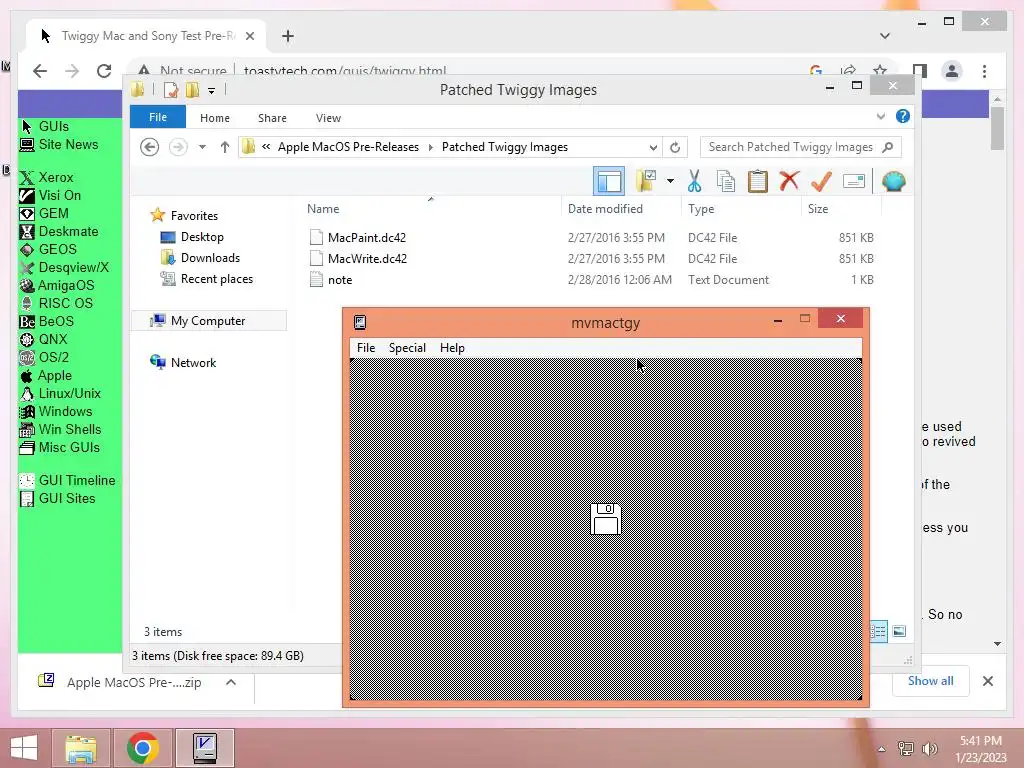Open the File tab in Explorer
1024x768 pixels.
pyautogui.click(x=158, y=117)
